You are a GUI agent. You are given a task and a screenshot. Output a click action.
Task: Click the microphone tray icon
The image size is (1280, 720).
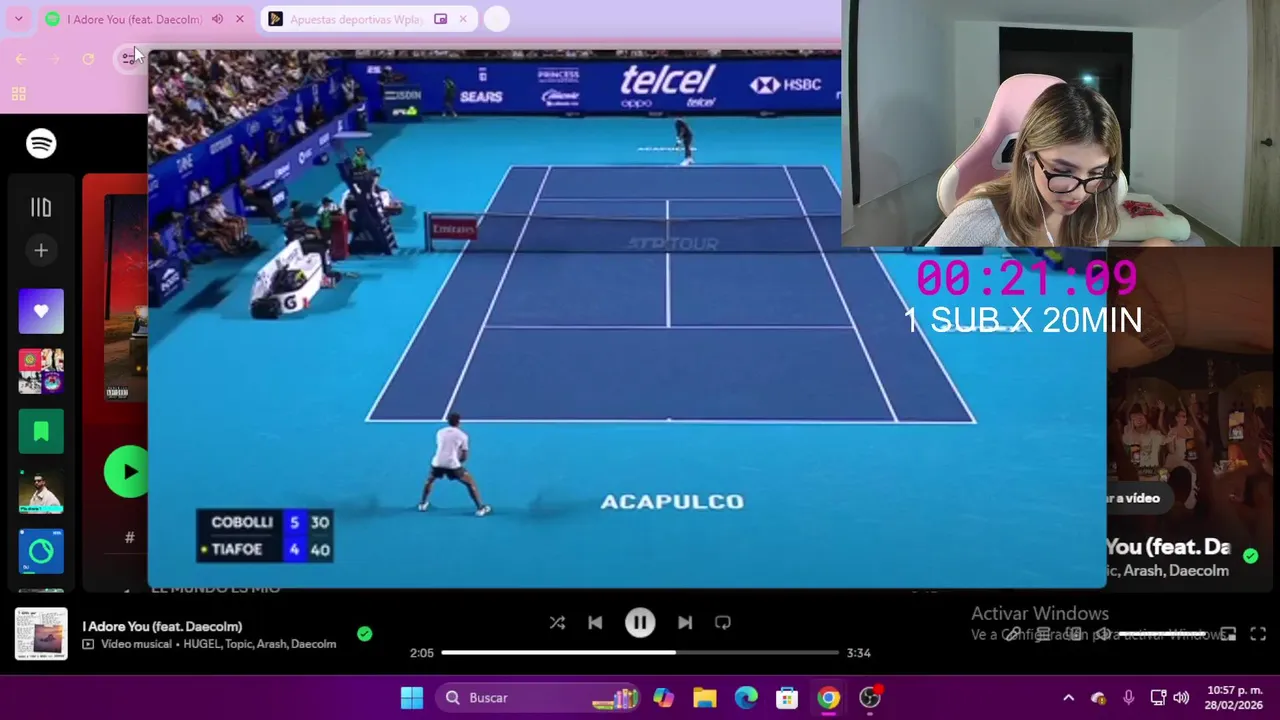click(1129, 698)
